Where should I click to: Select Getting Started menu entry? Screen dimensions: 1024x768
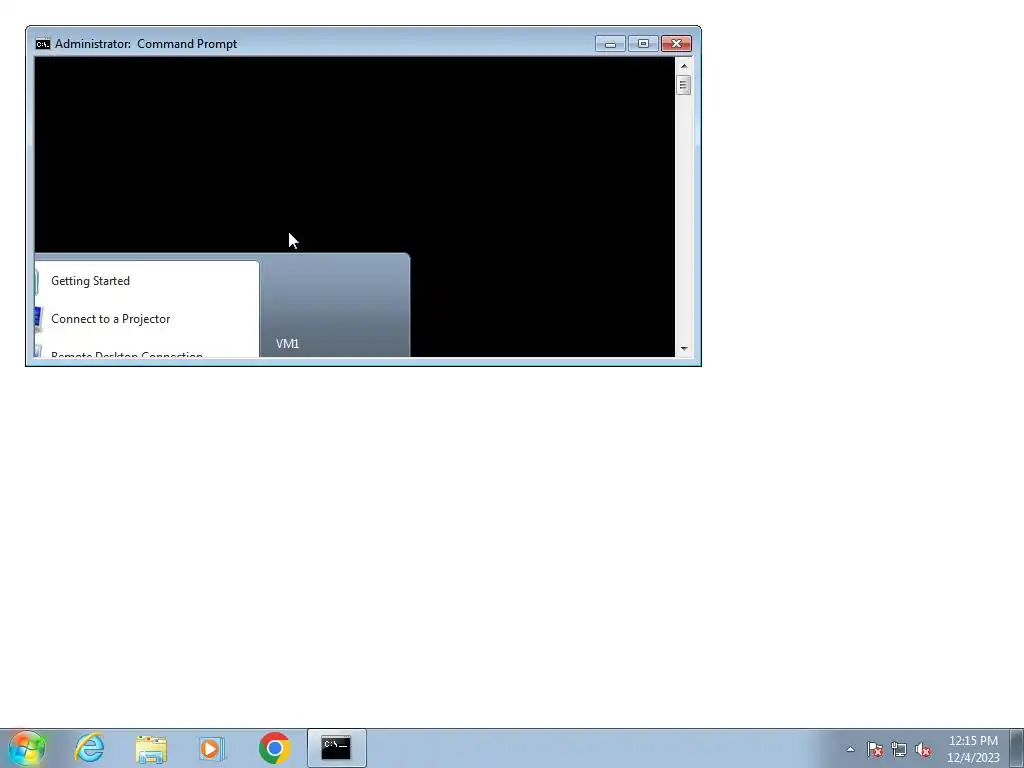coord(148,281)
